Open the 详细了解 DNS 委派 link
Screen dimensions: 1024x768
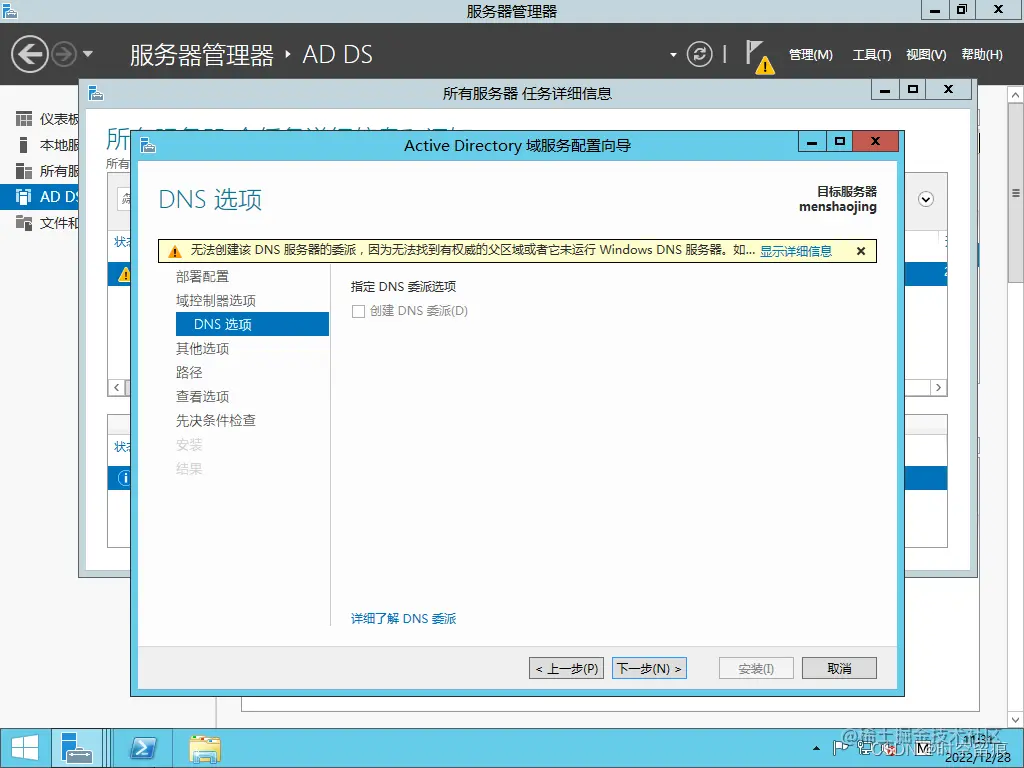[403, 618]
